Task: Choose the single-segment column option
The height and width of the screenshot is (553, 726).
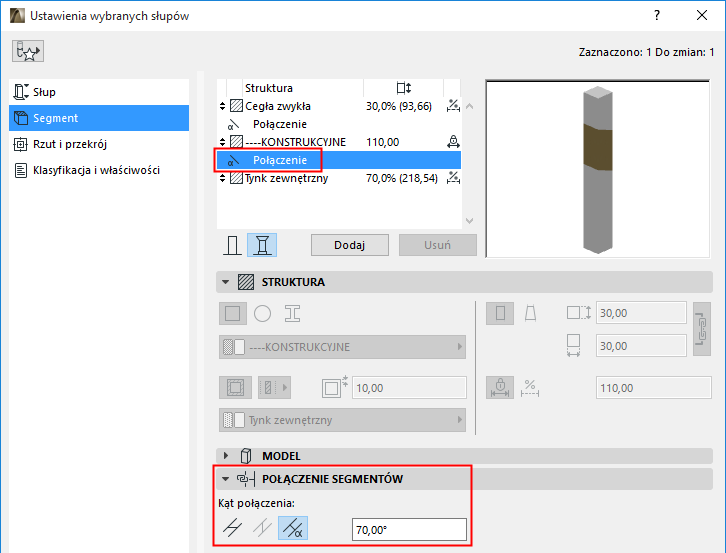Action: [232, 245]
